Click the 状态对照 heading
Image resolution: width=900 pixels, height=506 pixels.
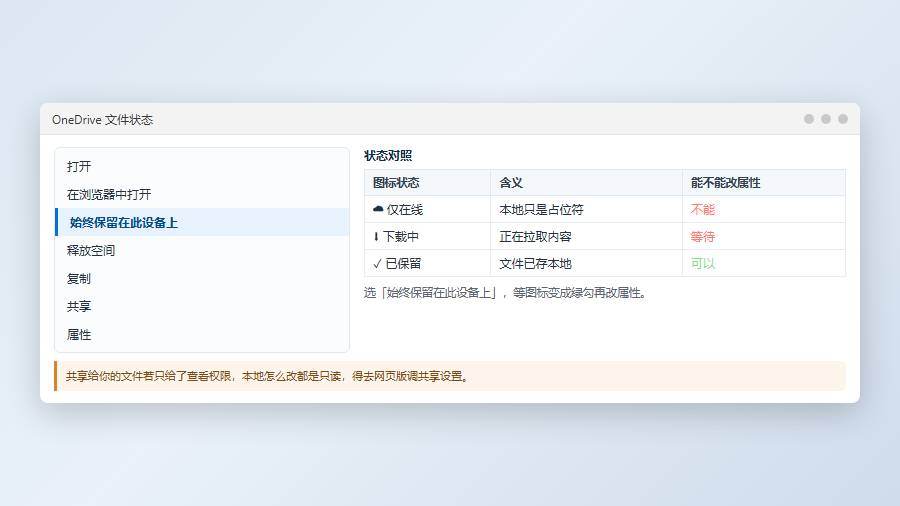click(388, 155)
